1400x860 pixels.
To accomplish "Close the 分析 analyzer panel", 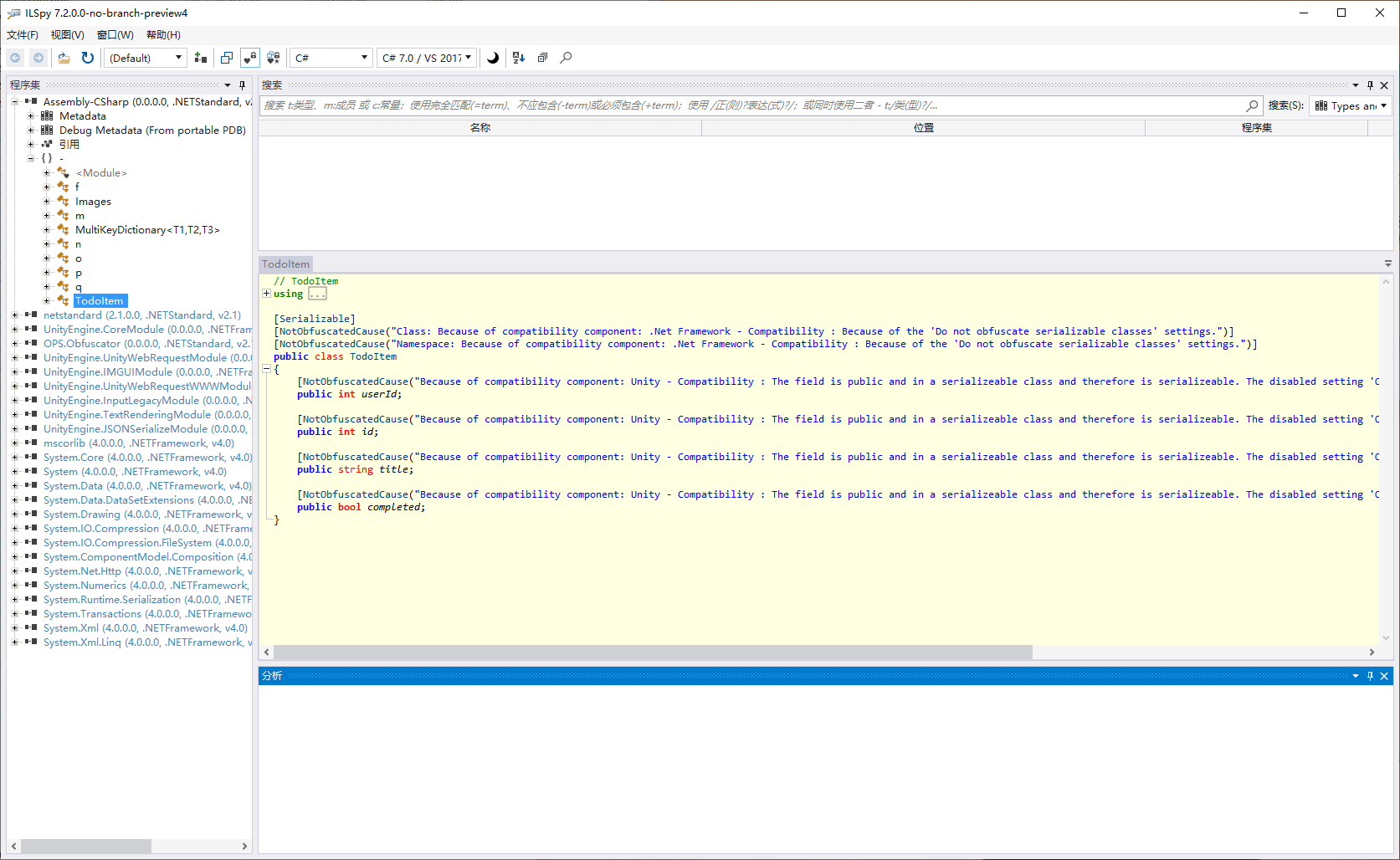I will (x=1384, y=676).
